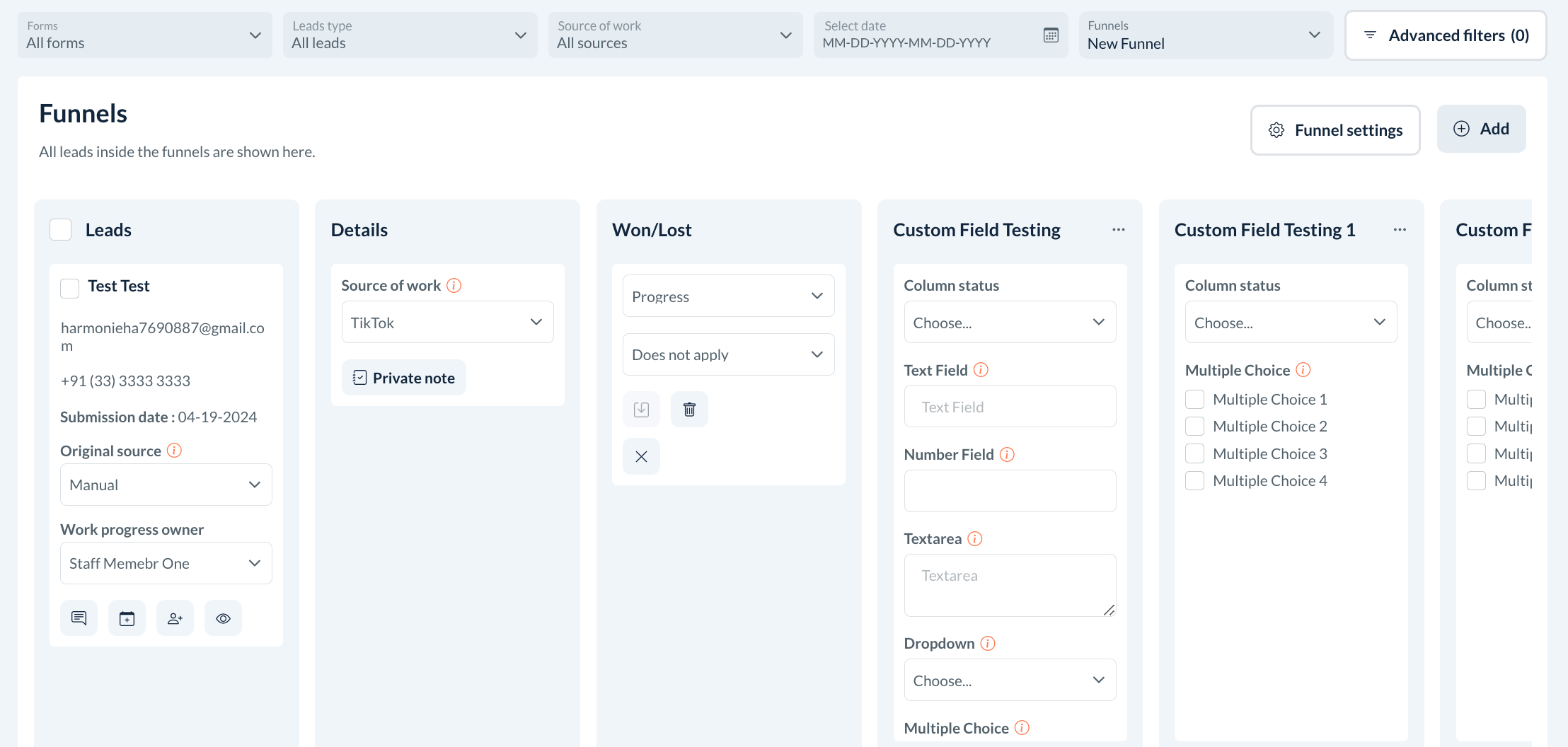Screen dimensions: 1568x747
Task: Select all with the Leads column checkbox
Action: click(61, 230)
